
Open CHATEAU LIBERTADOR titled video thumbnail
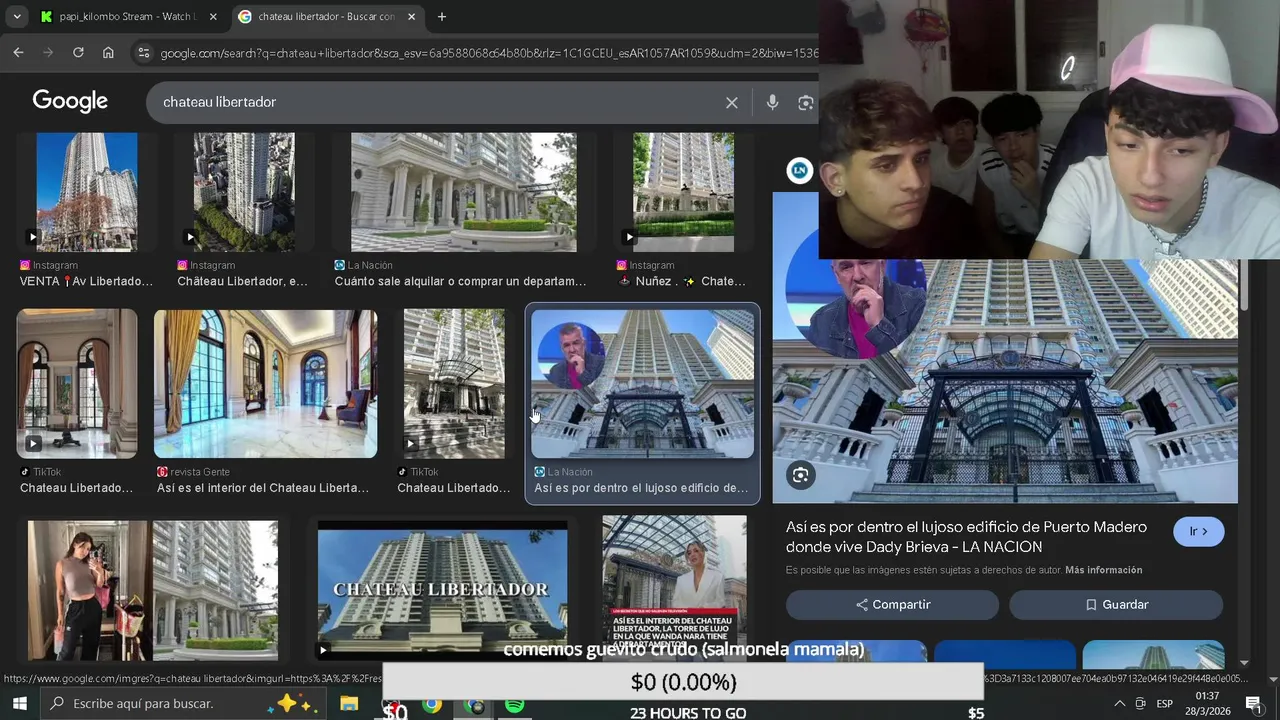[442, 590]
